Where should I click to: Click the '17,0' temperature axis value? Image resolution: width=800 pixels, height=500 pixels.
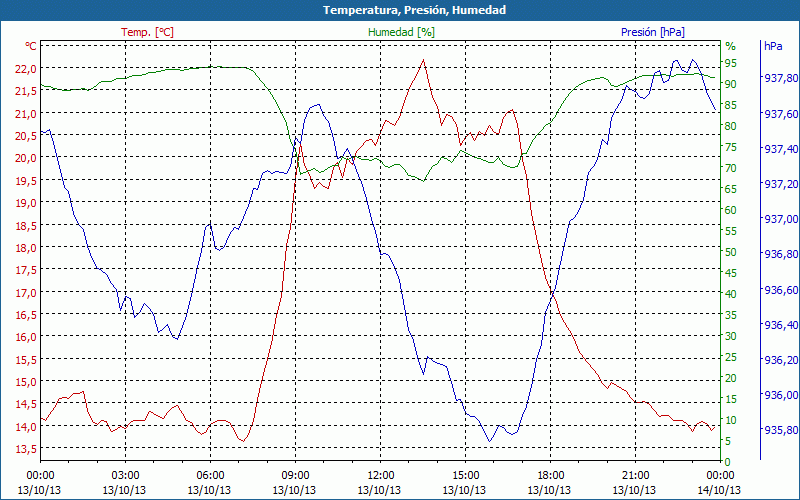[x=26, y=292]
